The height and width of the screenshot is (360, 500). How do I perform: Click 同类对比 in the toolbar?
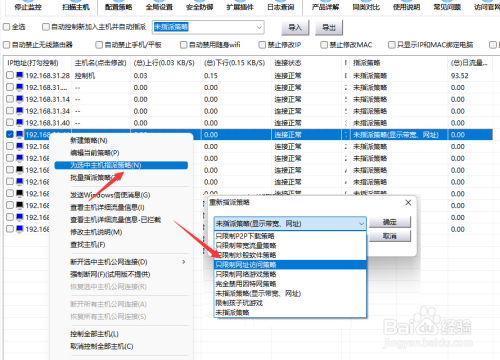366,7
